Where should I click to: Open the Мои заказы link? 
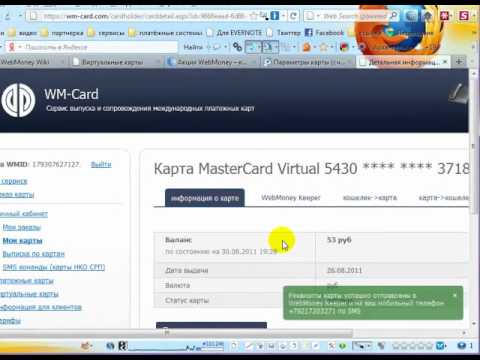(x=22, y=227)
